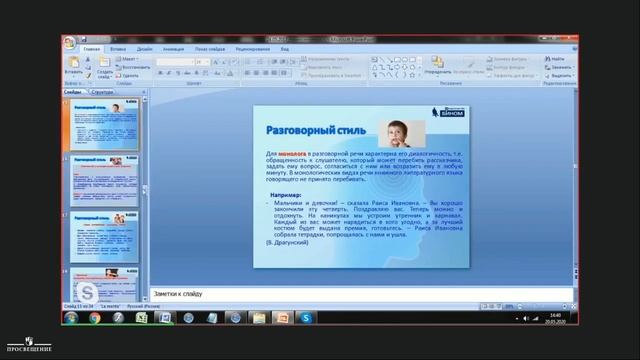640x360 pixels.
Task: Open Google Chrome from the taskbar
Action: tap(95, 318)
